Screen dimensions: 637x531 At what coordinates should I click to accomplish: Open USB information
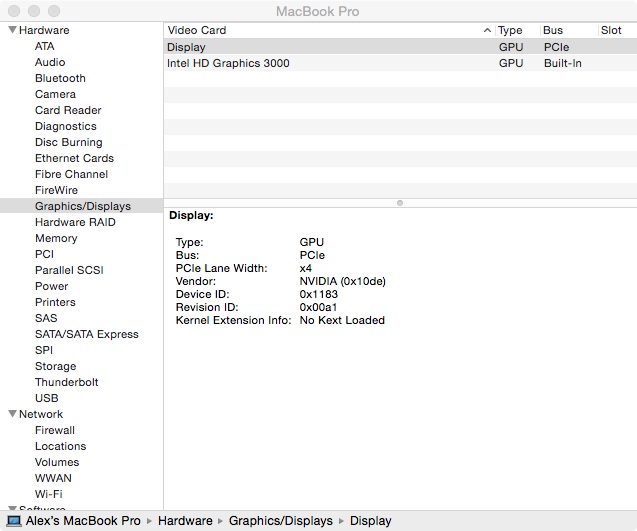point(47,398)
